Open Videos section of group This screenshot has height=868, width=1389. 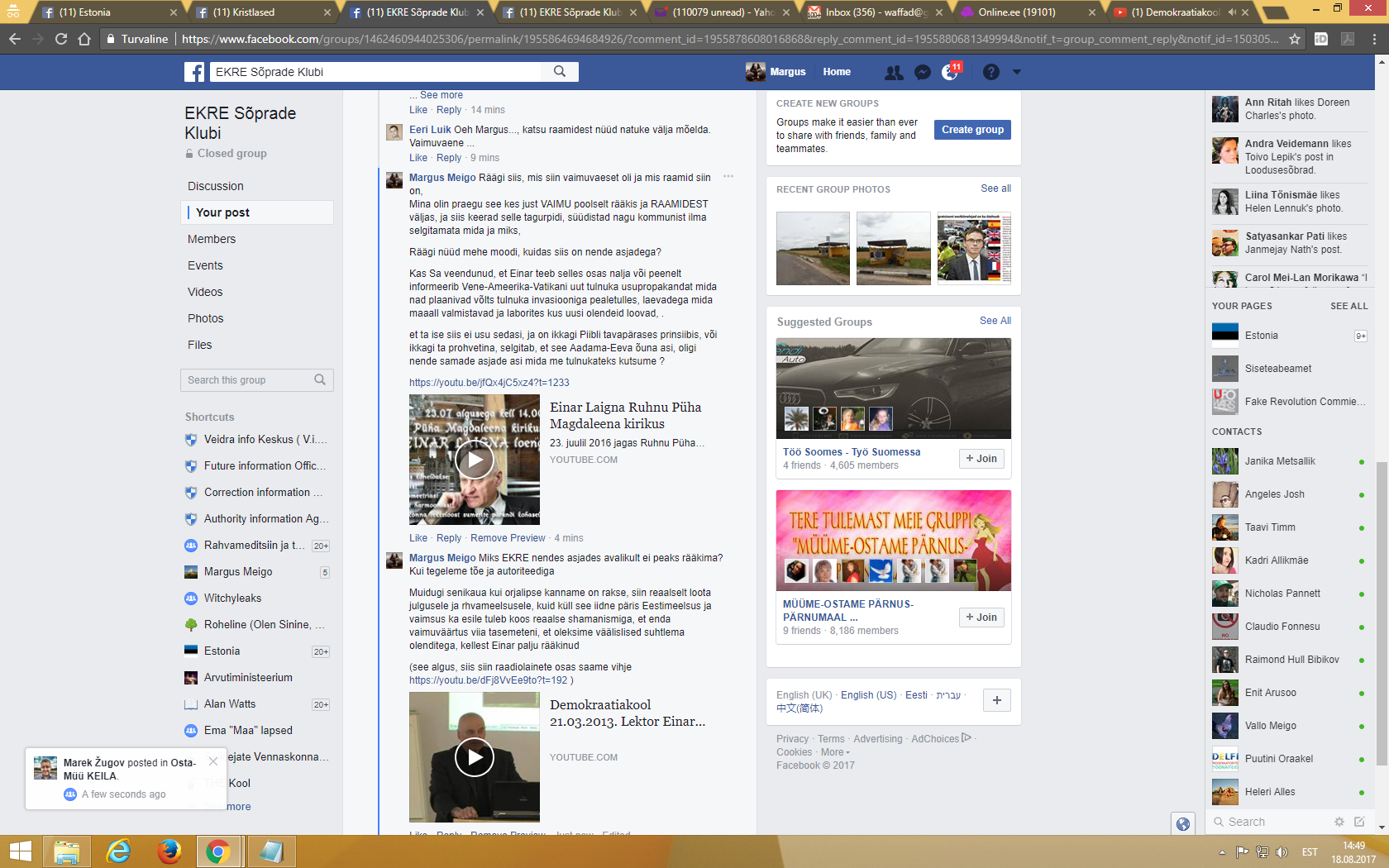[205, 292]
